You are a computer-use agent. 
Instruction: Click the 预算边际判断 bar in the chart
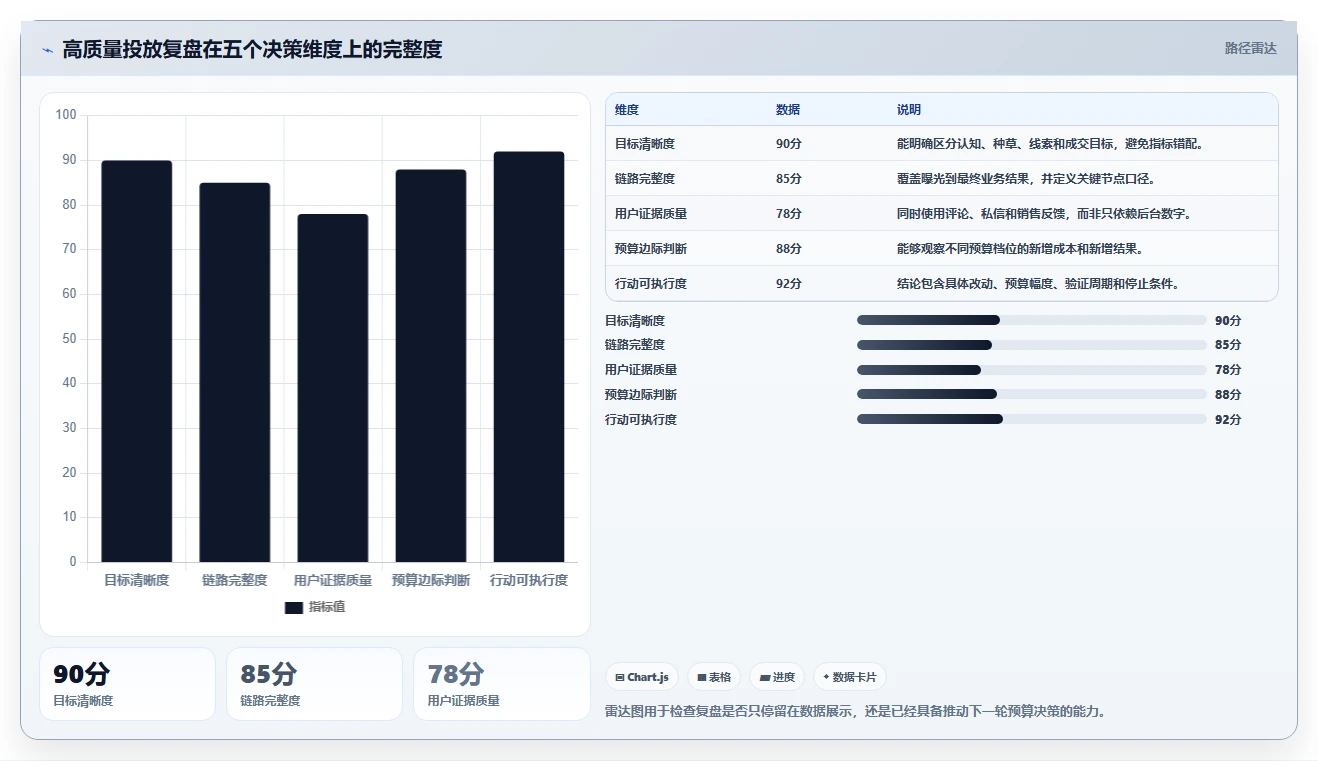431,366
